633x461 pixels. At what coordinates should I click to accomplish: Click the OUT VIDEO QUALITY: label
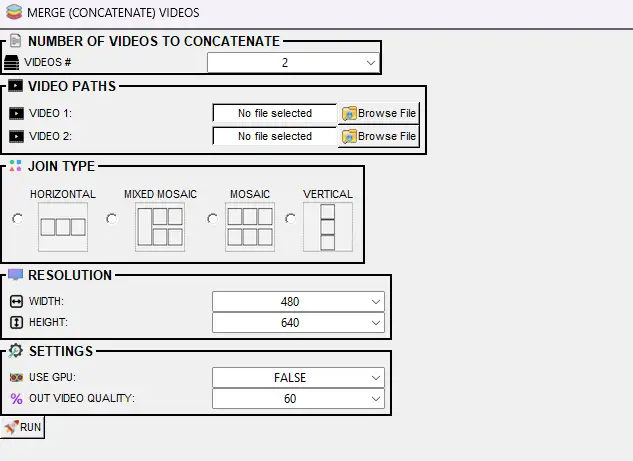point(82,398)
